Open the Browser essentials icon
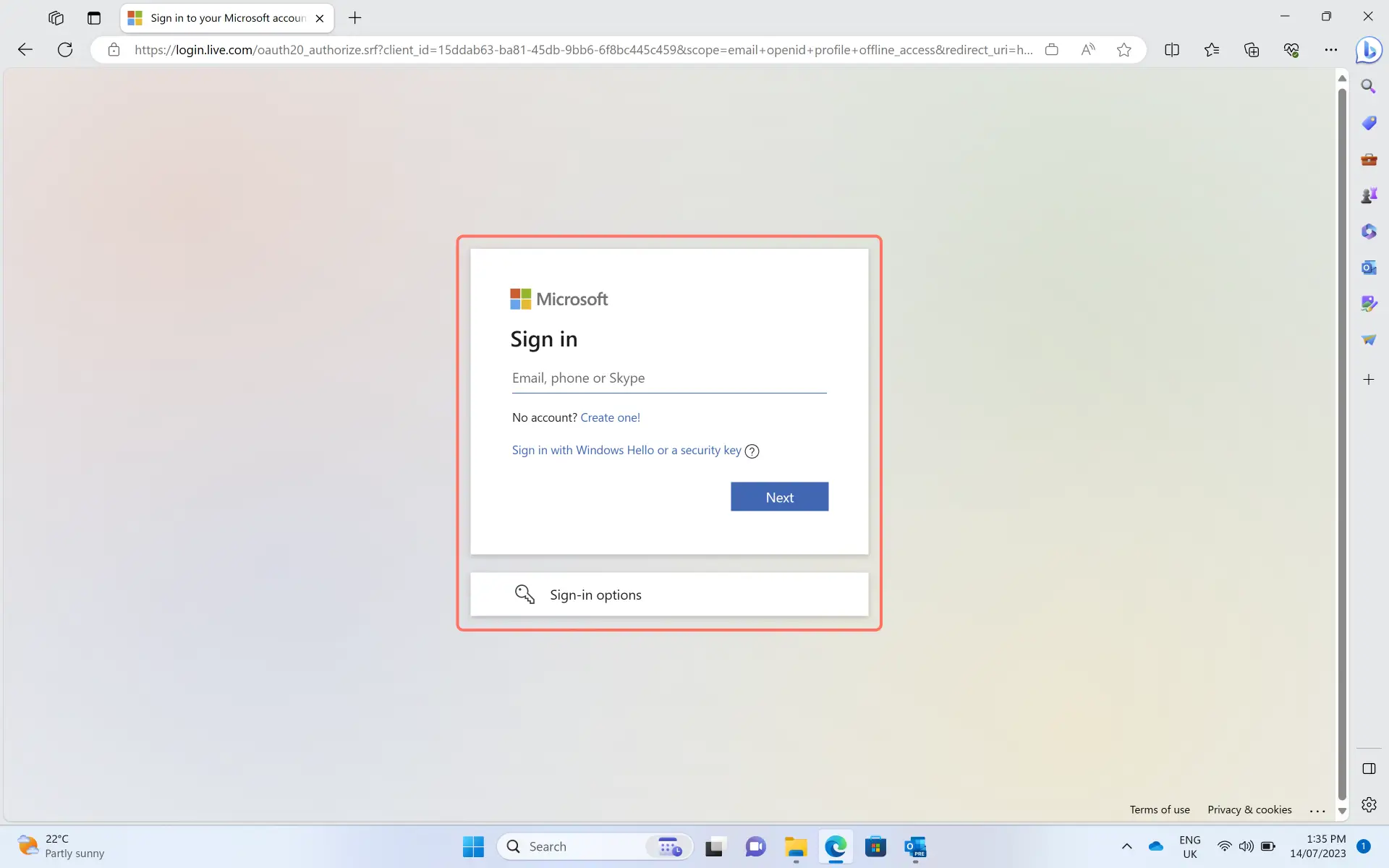 [x=1291, y=50]
